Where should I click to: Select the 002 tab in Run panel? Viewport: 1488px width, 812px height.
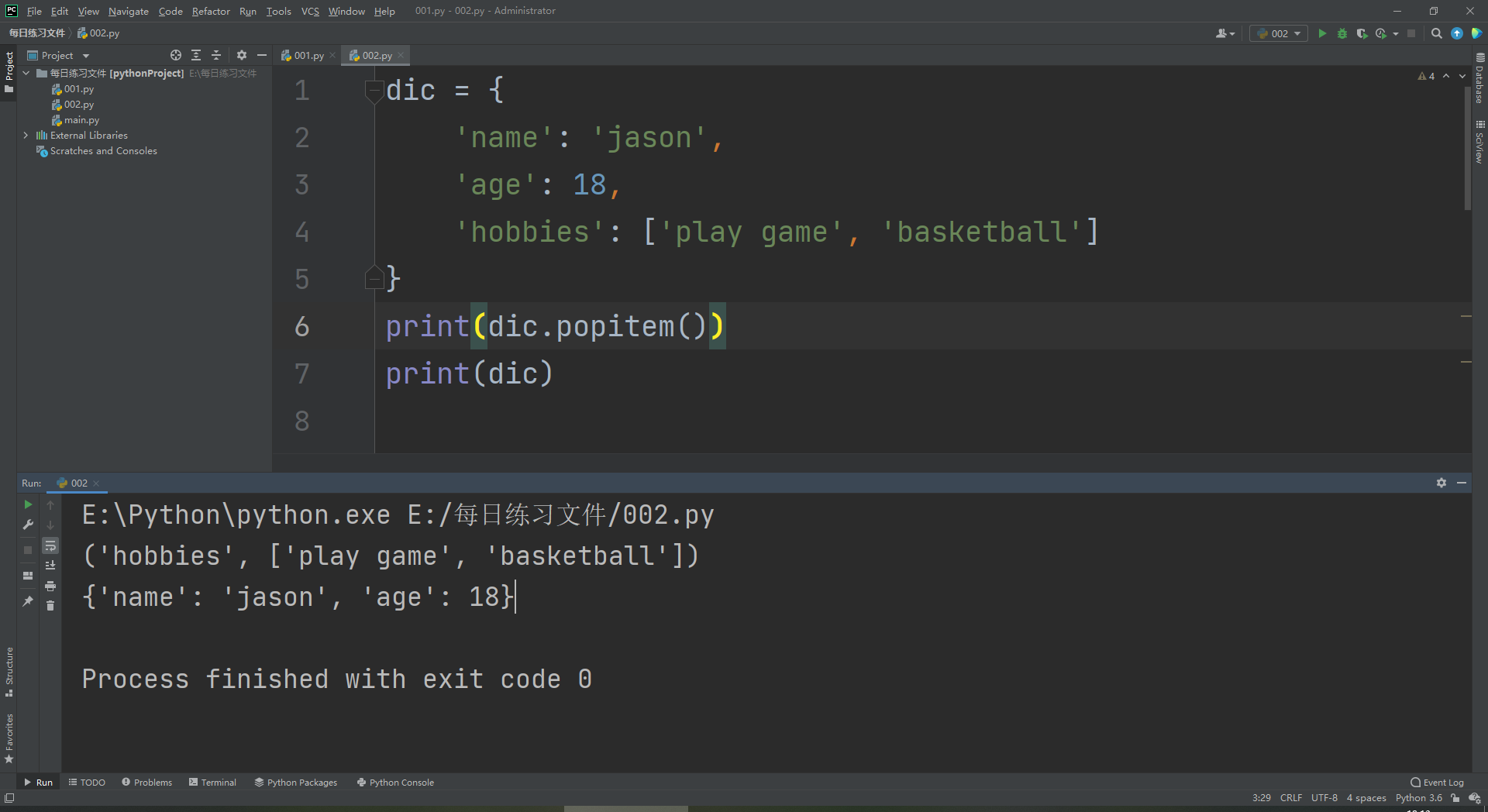[x=79, y=483]
